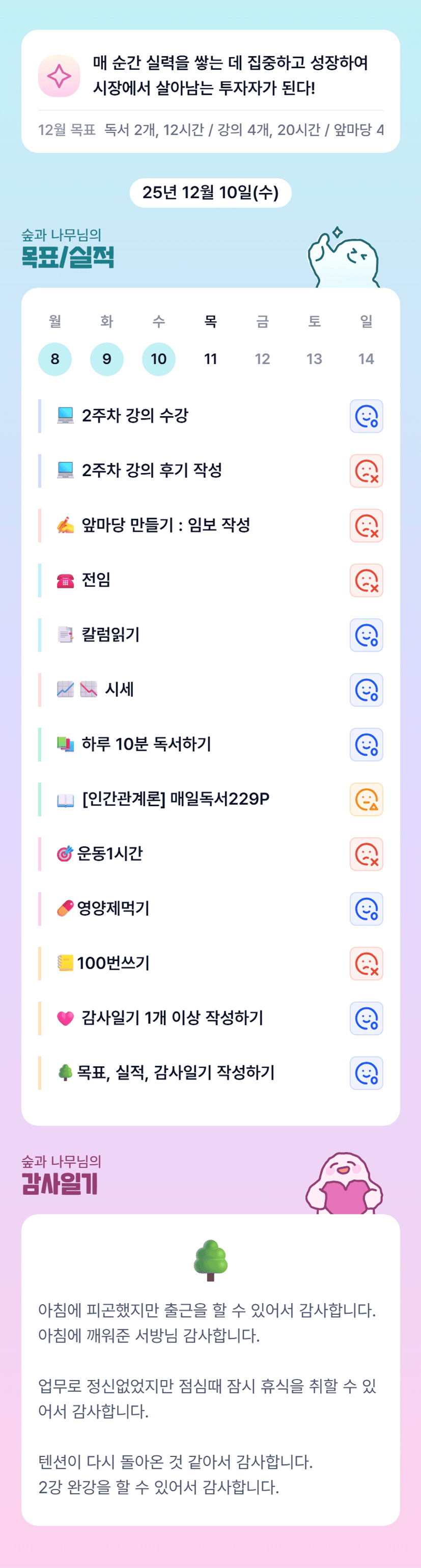Select day 11 Thursday in week calendar
The image size is (421, 1568).
211,359
